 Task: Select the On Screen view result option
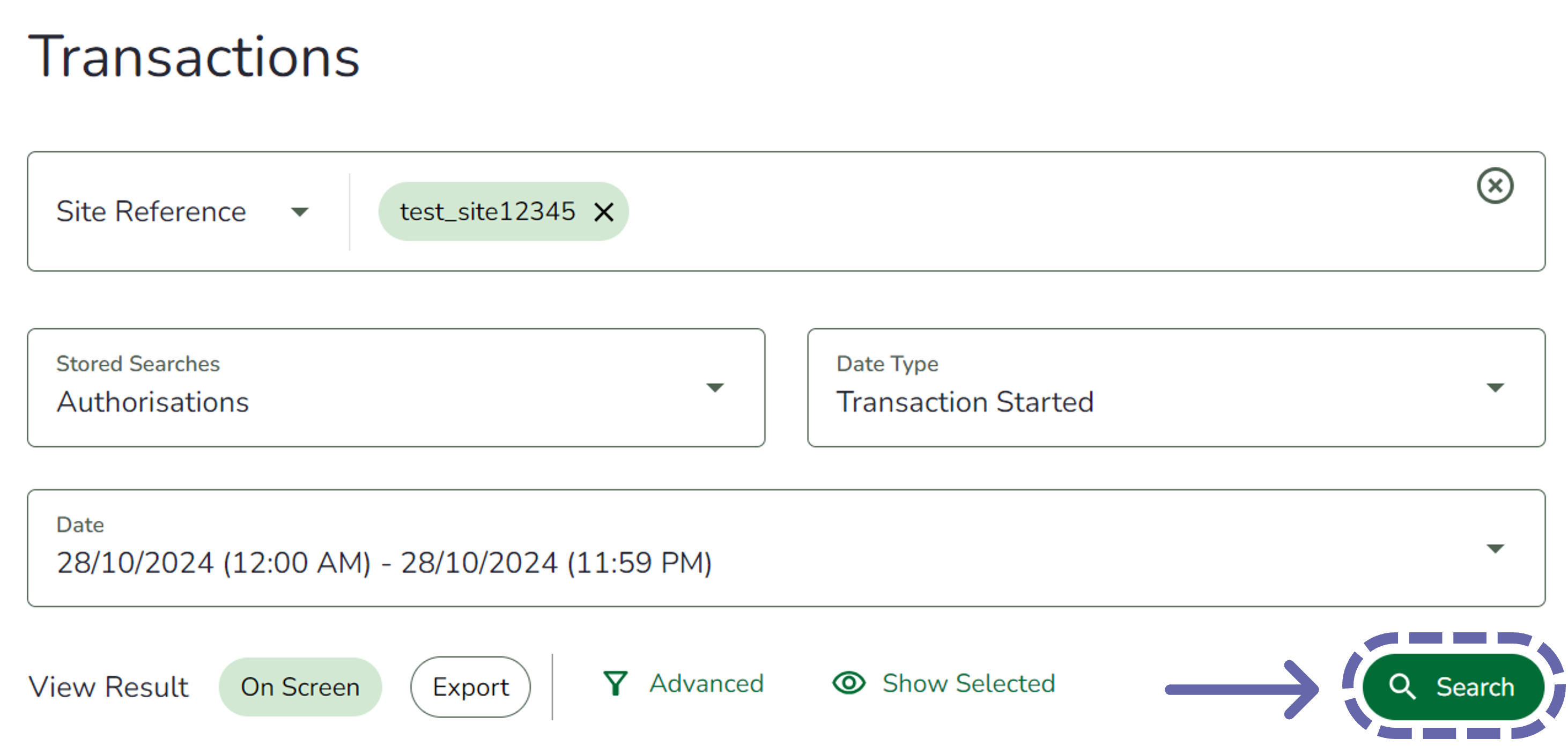(300, 687)
